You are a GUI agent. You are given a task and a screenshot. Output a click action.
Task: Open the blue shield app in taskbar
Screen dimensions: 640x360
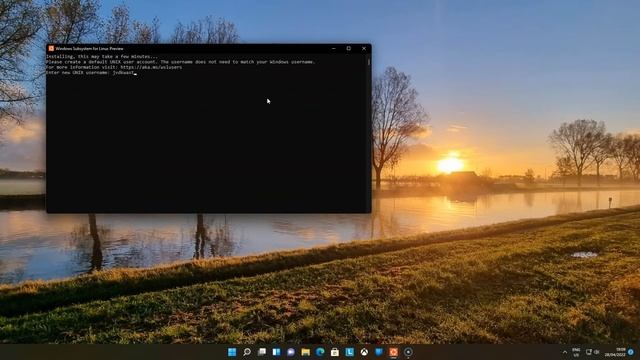(379, 352)
